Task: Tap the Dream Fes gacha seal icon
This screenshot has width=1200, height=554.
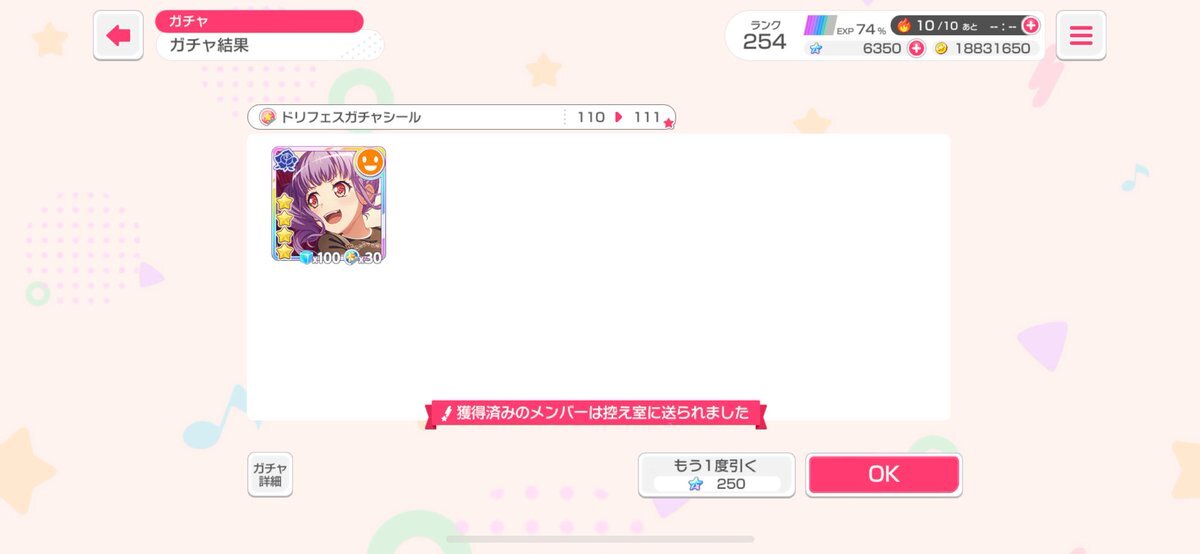Action: pos(267,117)
